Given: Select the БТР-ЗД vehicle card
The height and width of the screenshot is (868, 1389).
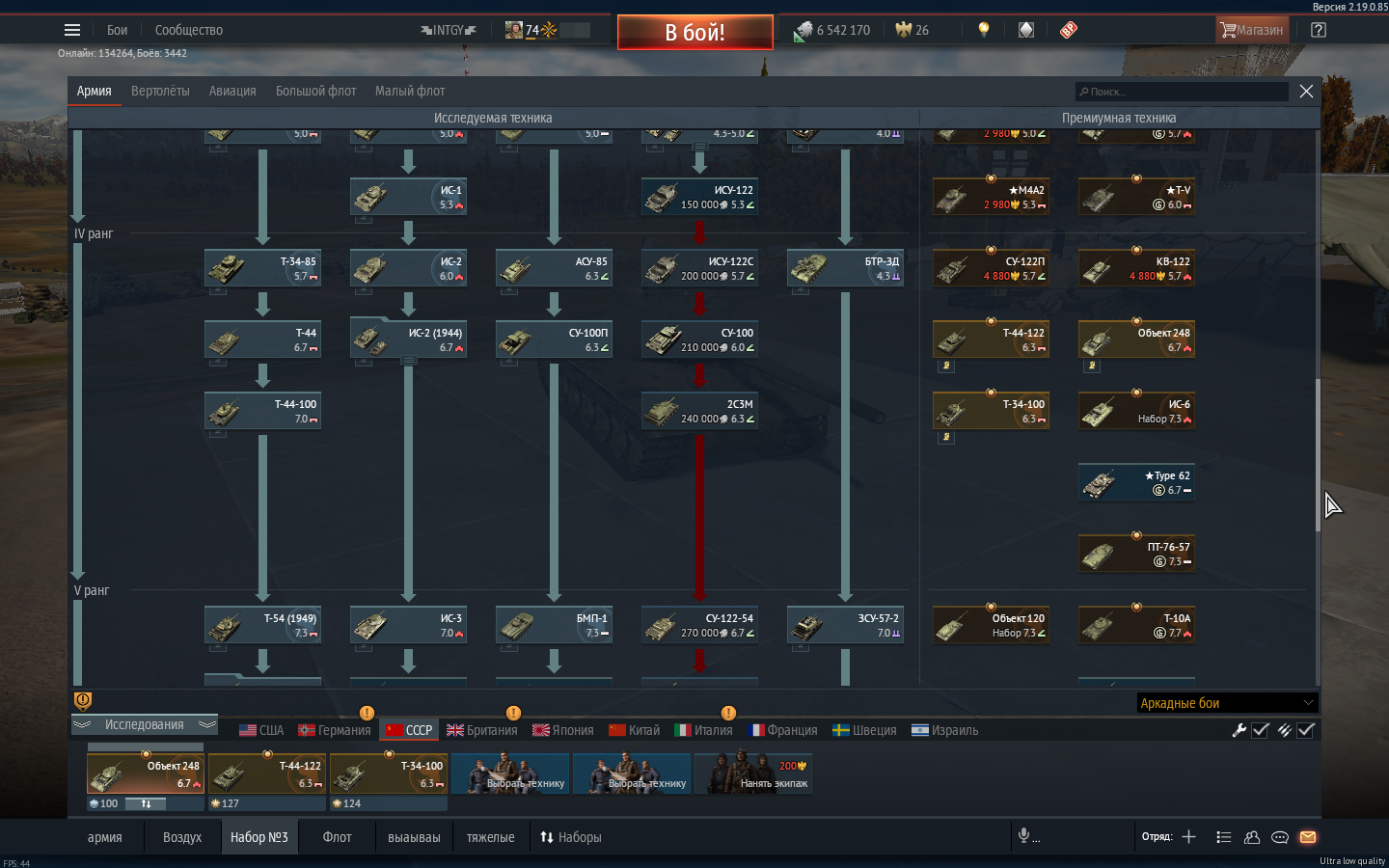Looking at the screenshot, I should pyautogui.click(x=845, y=268).
